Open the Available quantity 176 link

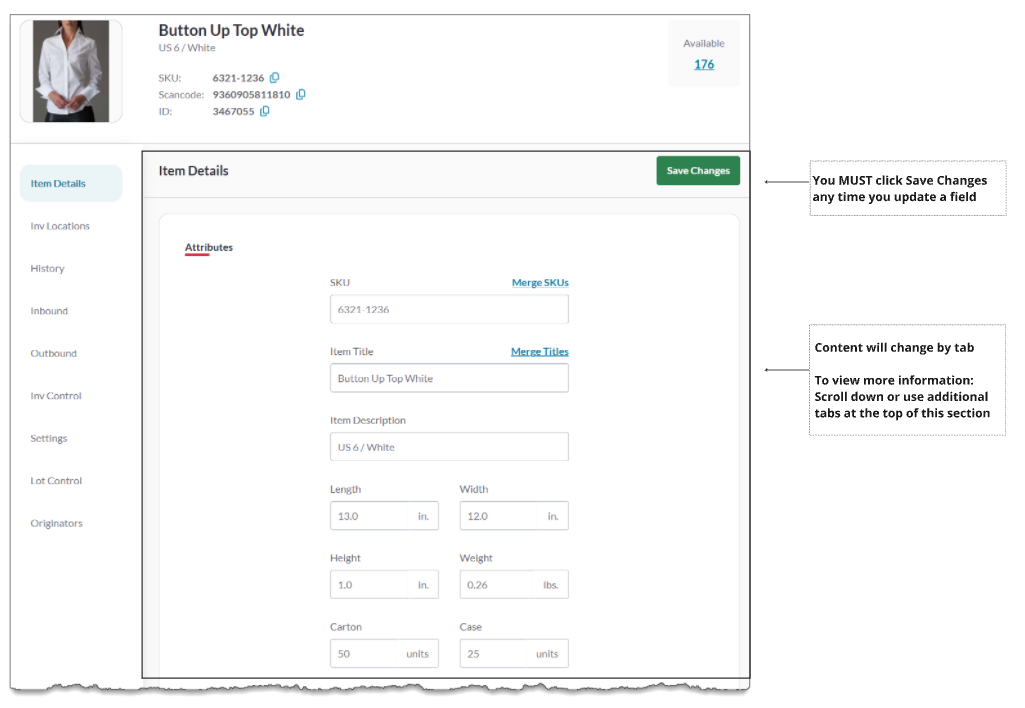pyautogui.click(x=704, y=64)
